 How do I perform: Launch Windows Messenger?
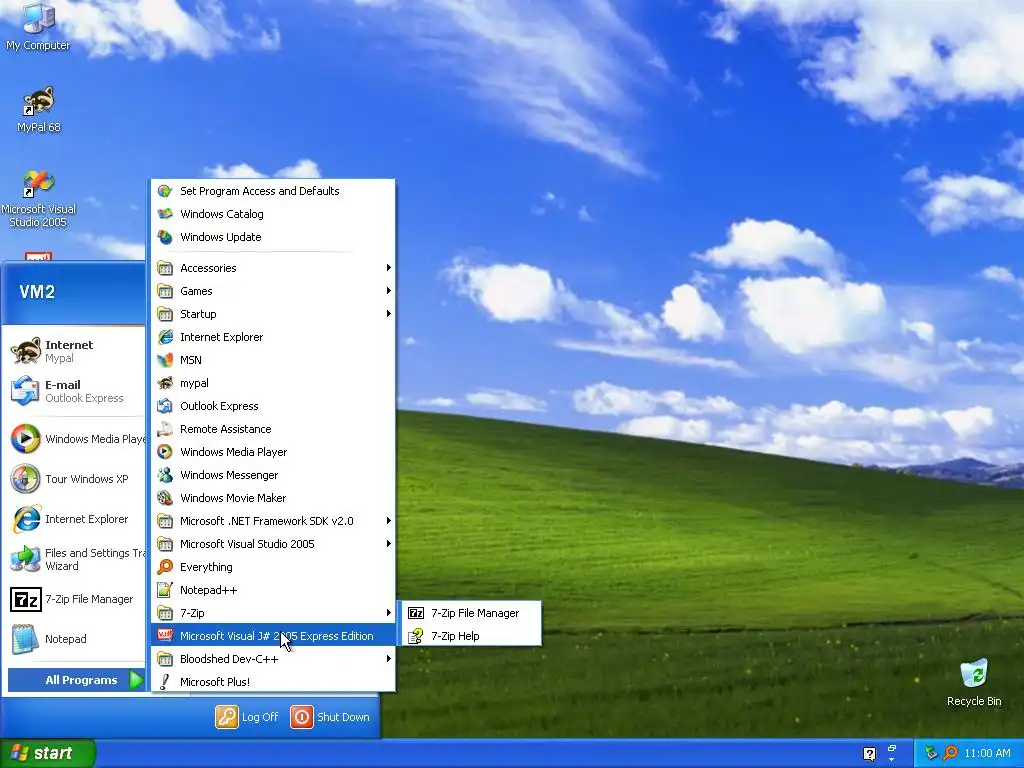(273, 475)
